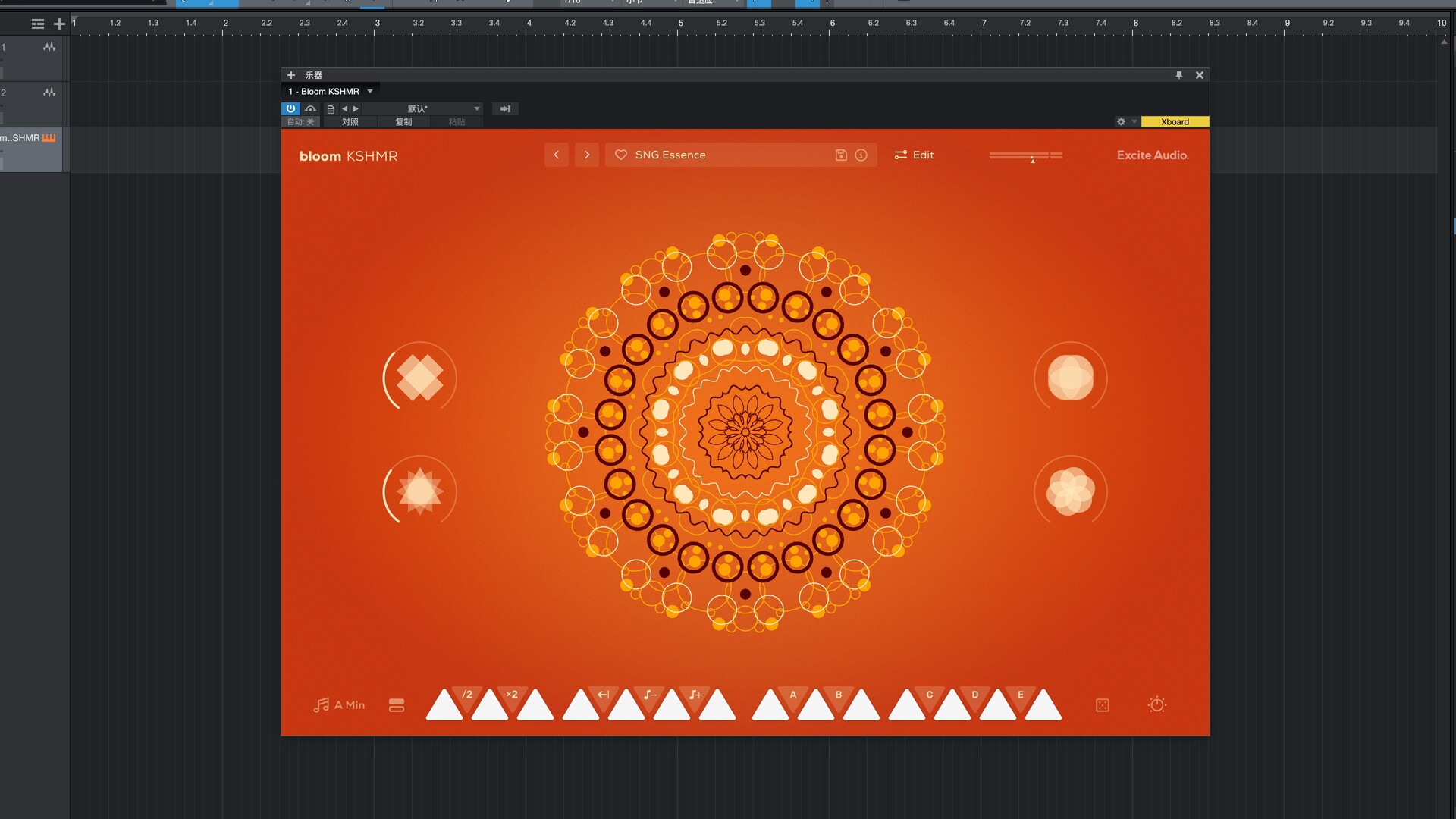This screenshot has height=819, width=1456.
Task: Save the current preset via the floppy icon
Action: pyautogui.click(x=841, y=155)
